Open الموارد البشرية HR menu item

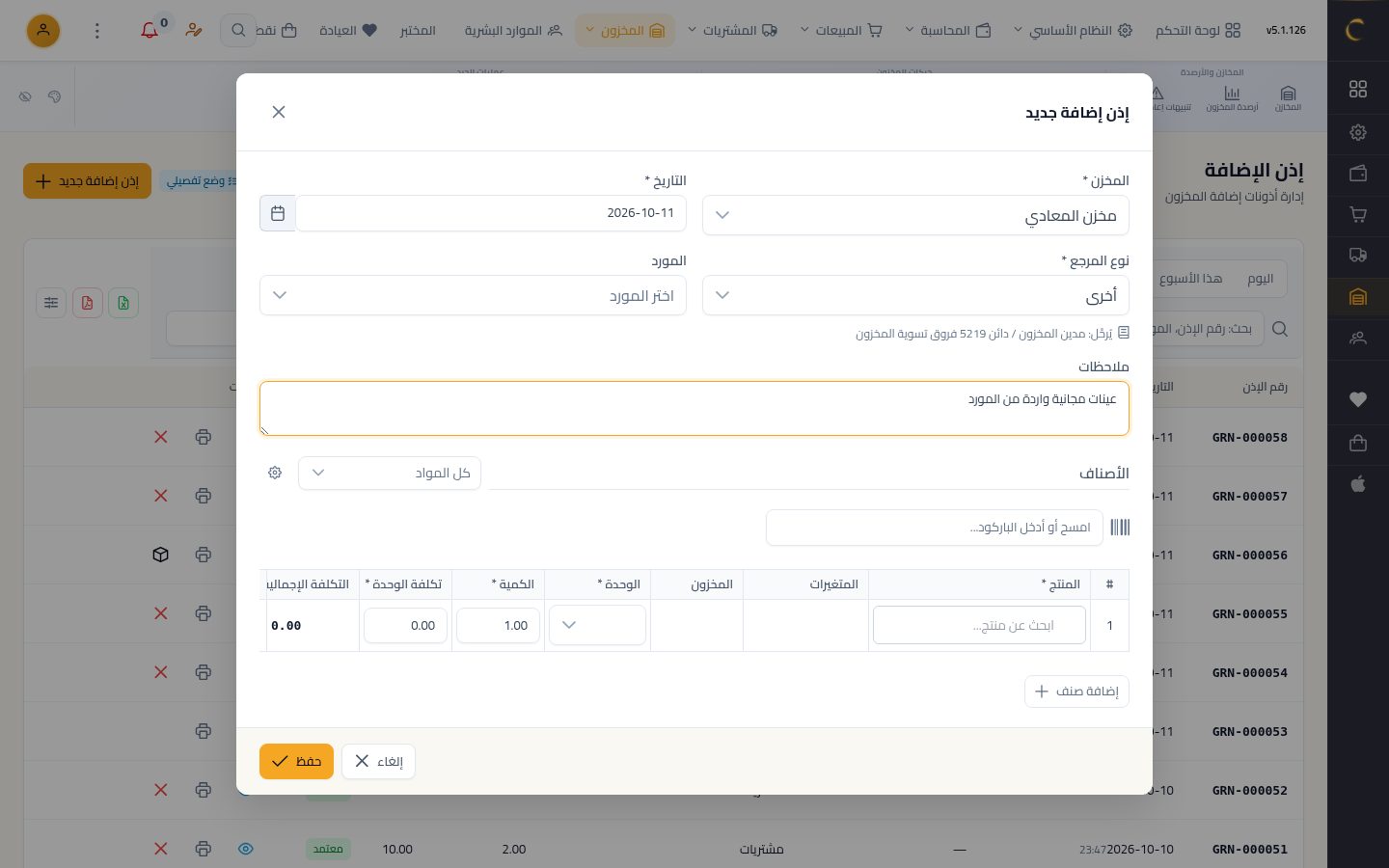[x=513, y=31]
